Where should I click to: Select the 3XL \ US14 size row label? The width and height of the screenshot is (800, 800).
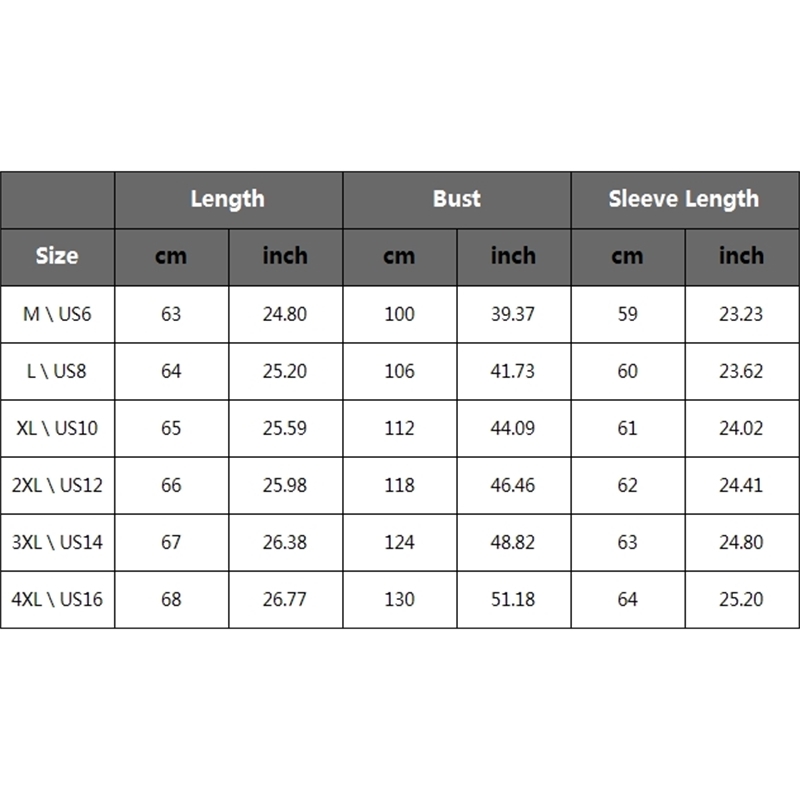coord(57,542)
